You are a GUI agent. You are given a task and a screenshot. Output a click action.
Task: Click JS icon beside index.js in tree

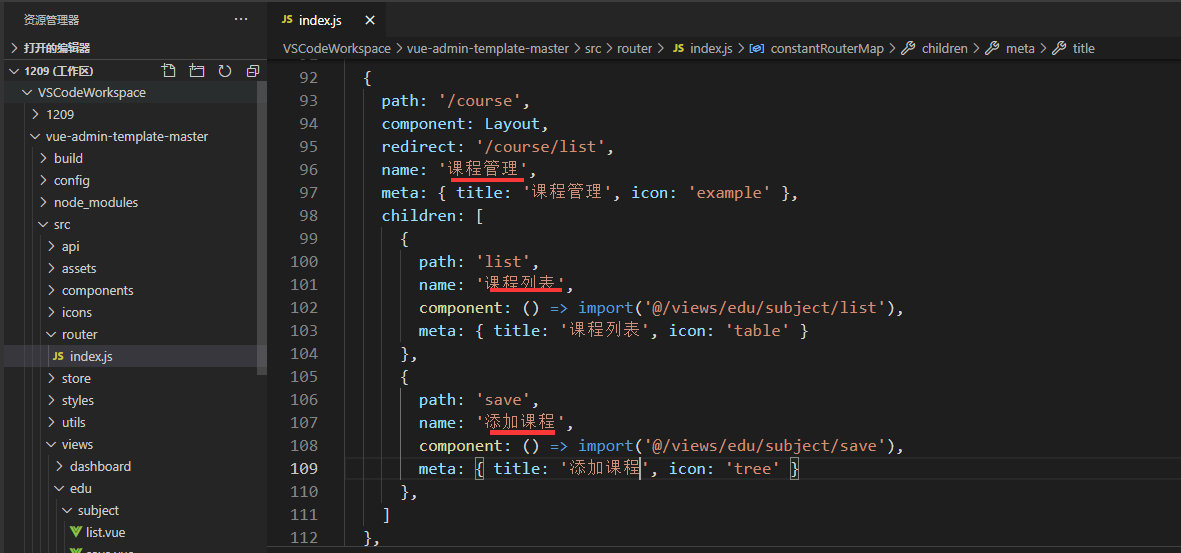[58, 356]
